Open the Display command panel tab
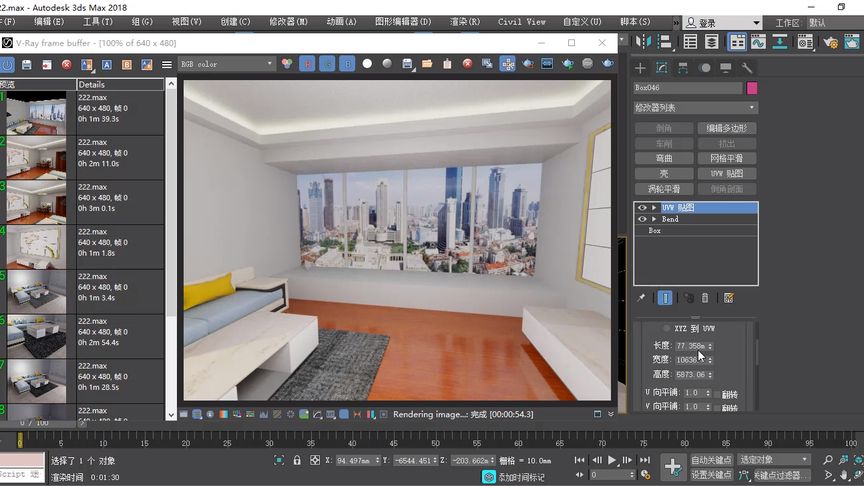This screenshot has height=486, width=864. click(726, 68)
